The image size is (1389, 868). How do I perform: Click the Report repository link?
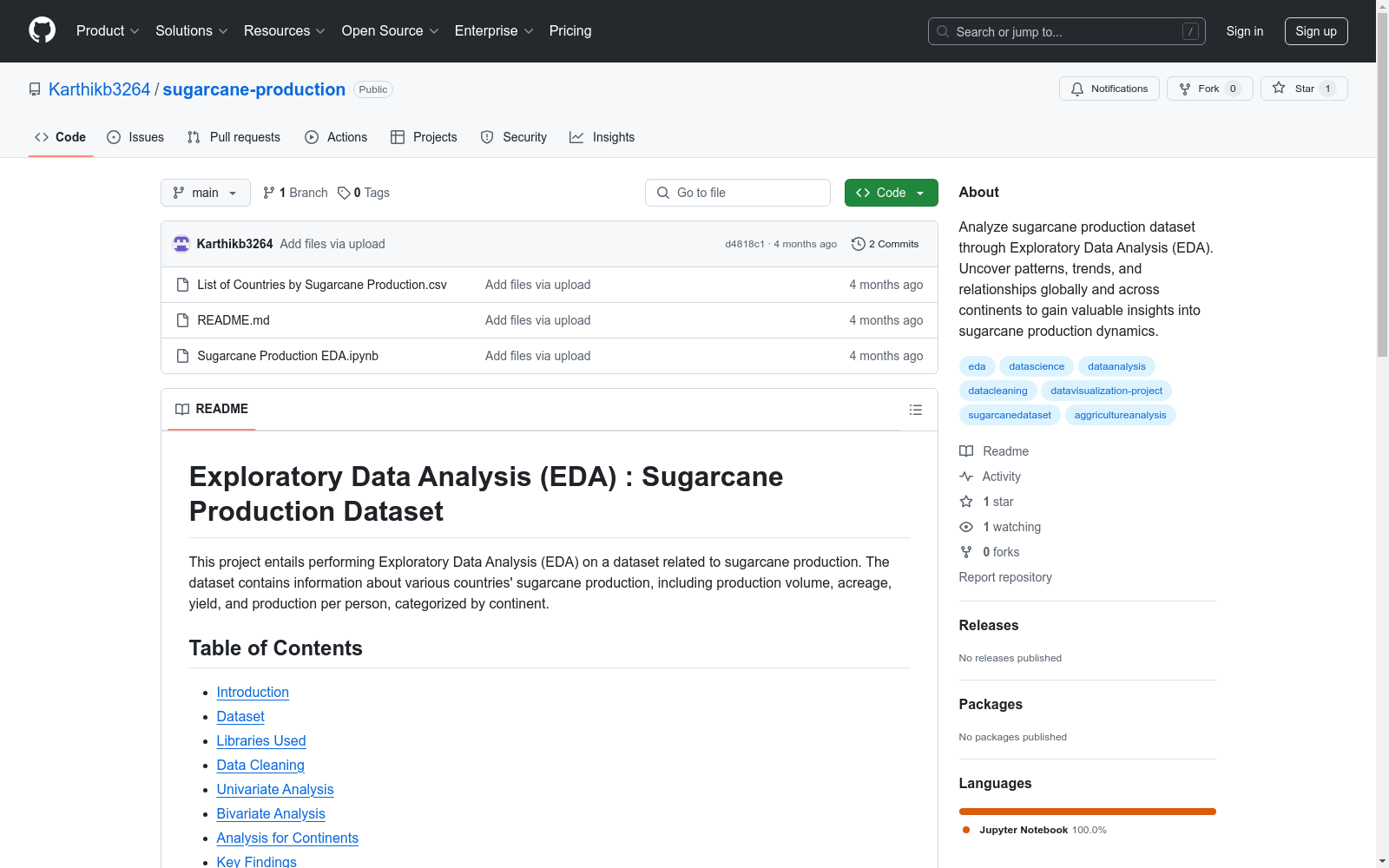pos(1005,577)
